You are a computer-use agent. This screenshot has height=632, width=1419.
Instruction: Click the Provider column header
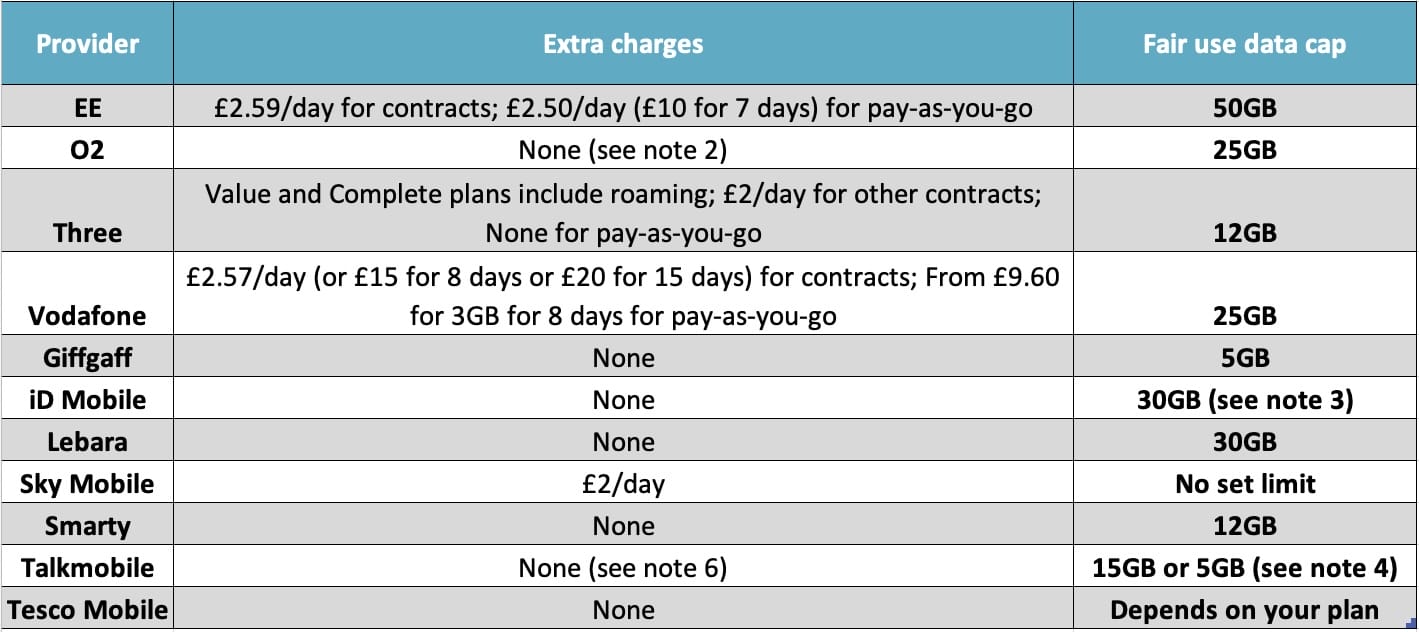click(x=87, y=44)
